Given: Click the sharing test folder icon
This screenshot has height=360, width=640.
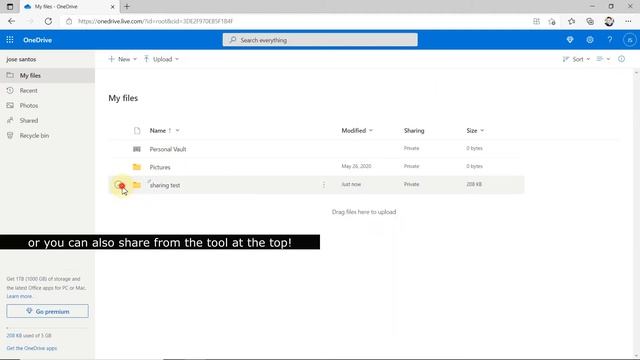Looking at the screenshot, I should [137, 184].
